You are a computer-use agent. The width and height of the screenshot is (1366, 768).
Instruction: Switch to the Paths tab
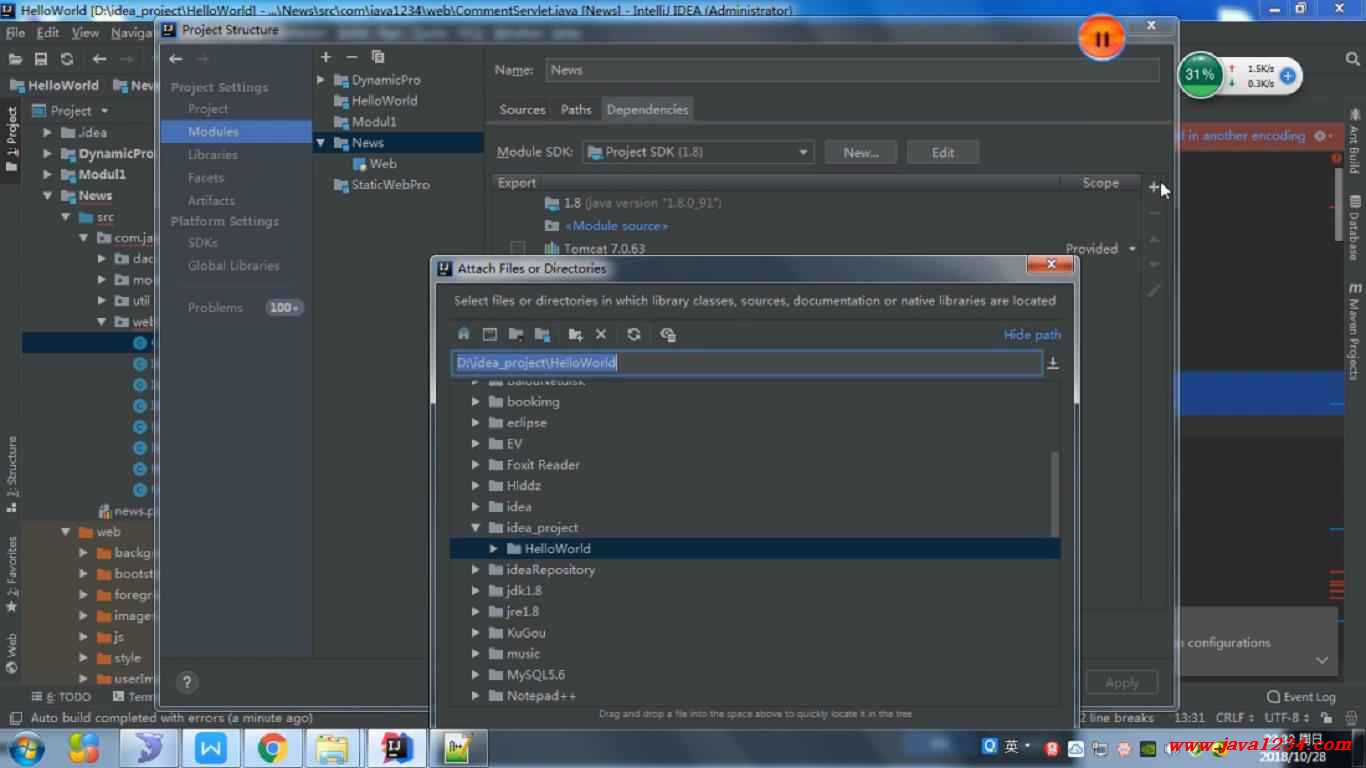(576, 110)
